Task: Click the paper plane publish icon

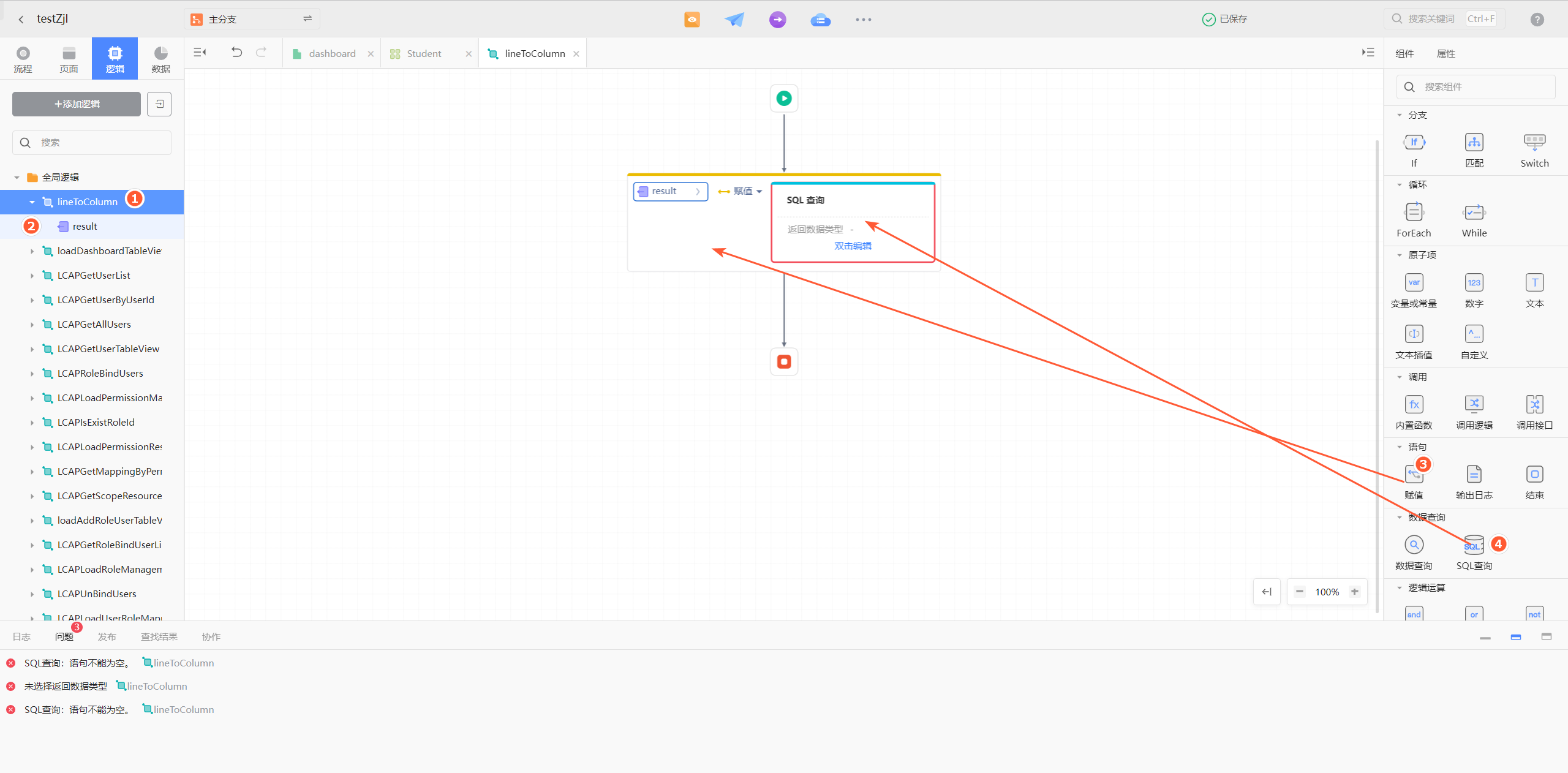Action: (x=734, y=20)
